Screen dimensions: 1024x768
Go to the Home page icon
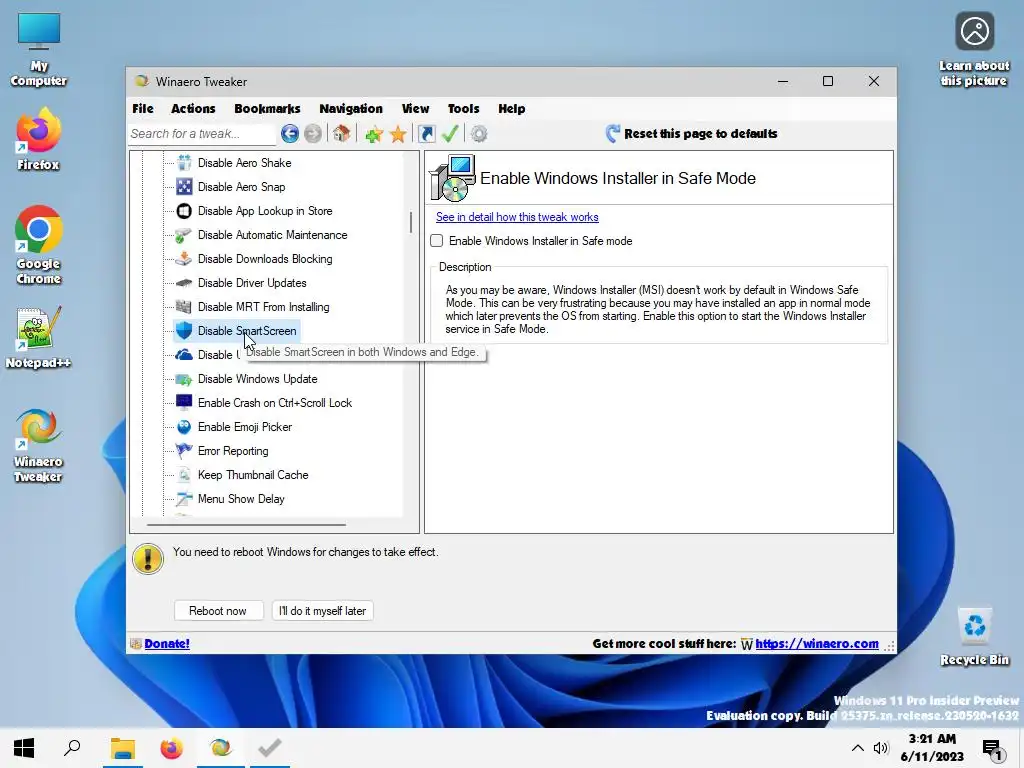pyautogui.click(x=341, y=134)
